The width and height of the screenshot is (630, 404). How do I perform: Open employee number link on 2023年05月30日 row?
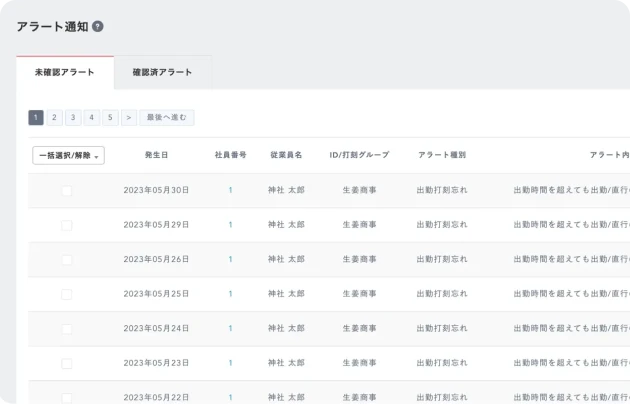click(x=230, y=190)
